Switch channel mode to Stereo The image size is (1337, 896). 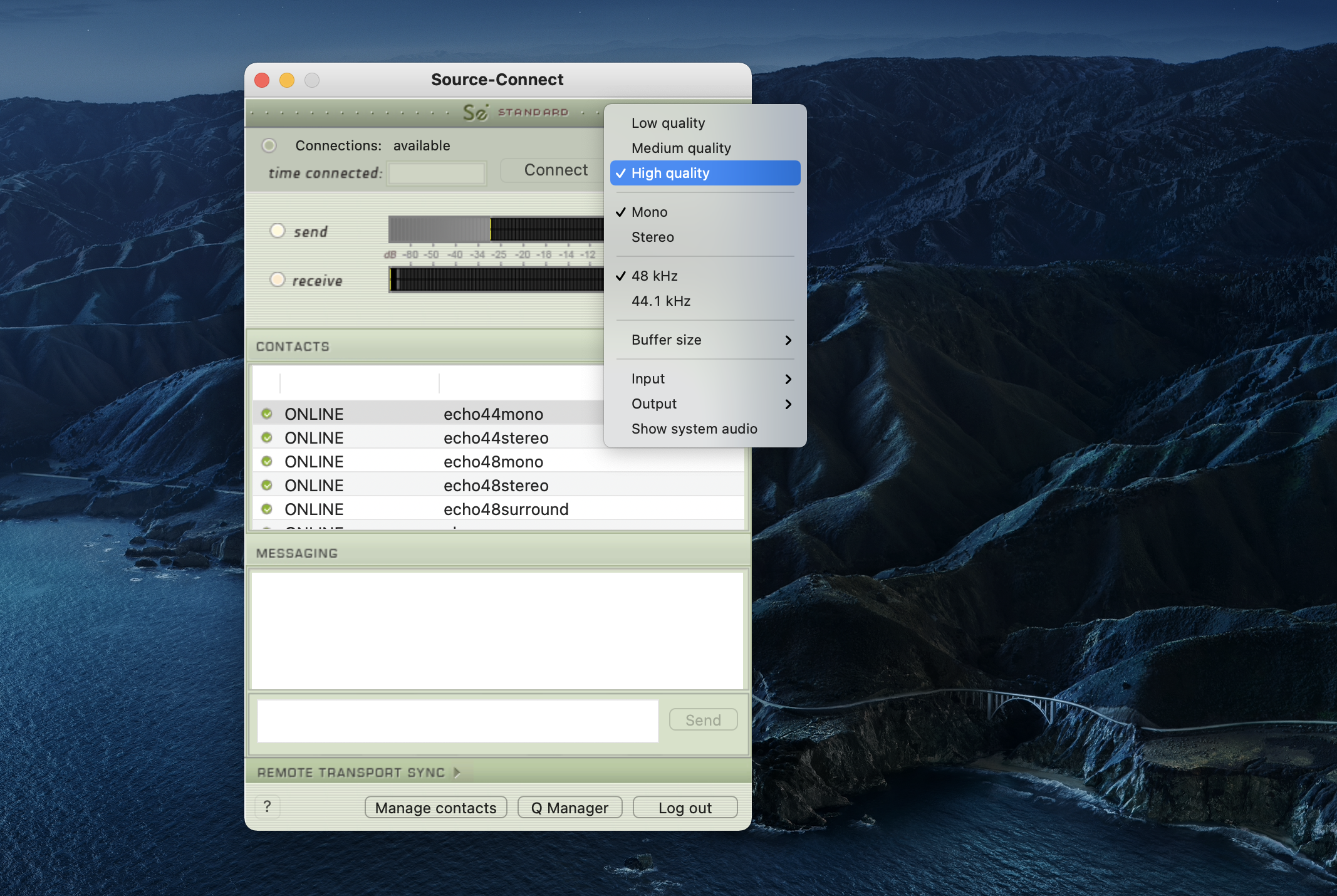pos(653,237)
